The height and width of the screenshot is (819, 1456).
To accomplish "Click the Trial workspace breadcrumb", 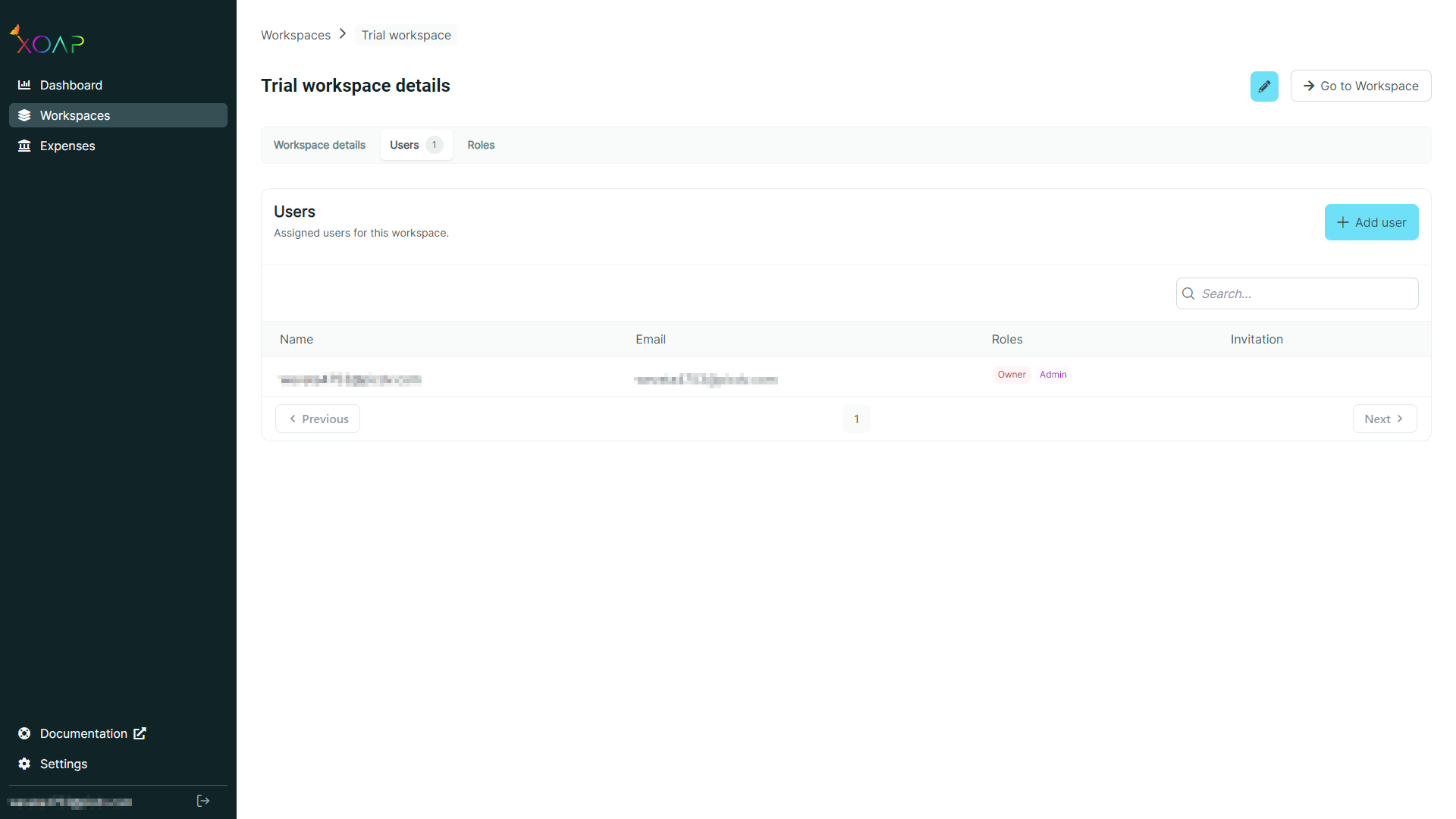I will point(406,35).
